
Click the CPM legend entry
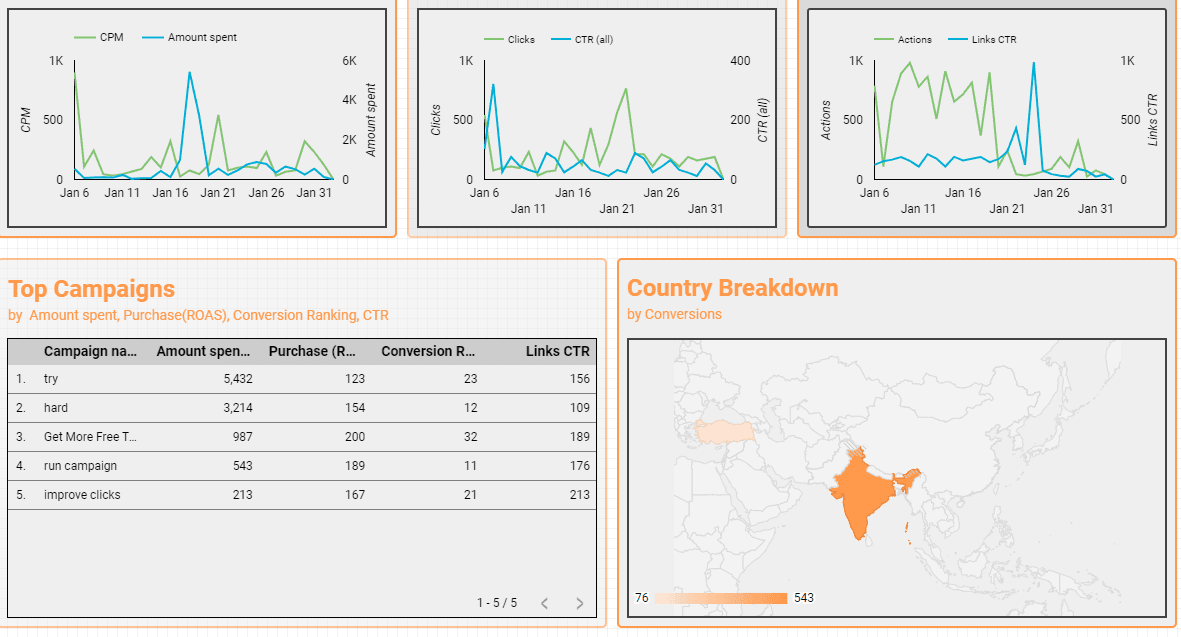pos(99,37)
